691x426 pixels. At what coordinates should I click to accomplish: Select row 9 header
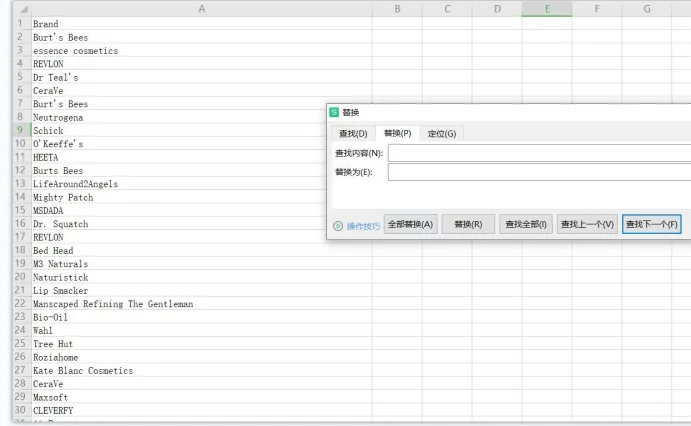tap(20, 130)
